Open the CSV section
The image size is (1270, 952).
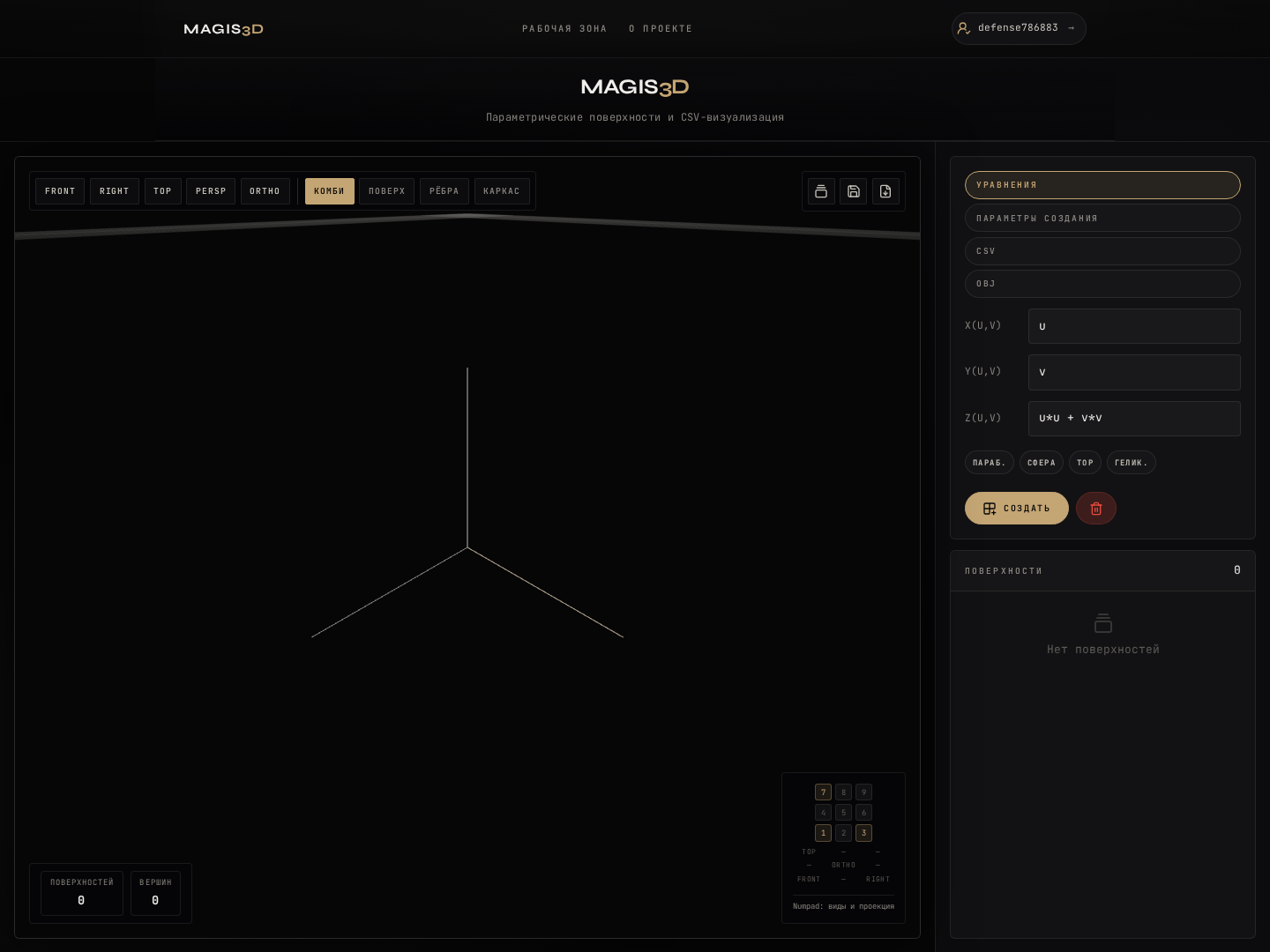(1102, 251)
